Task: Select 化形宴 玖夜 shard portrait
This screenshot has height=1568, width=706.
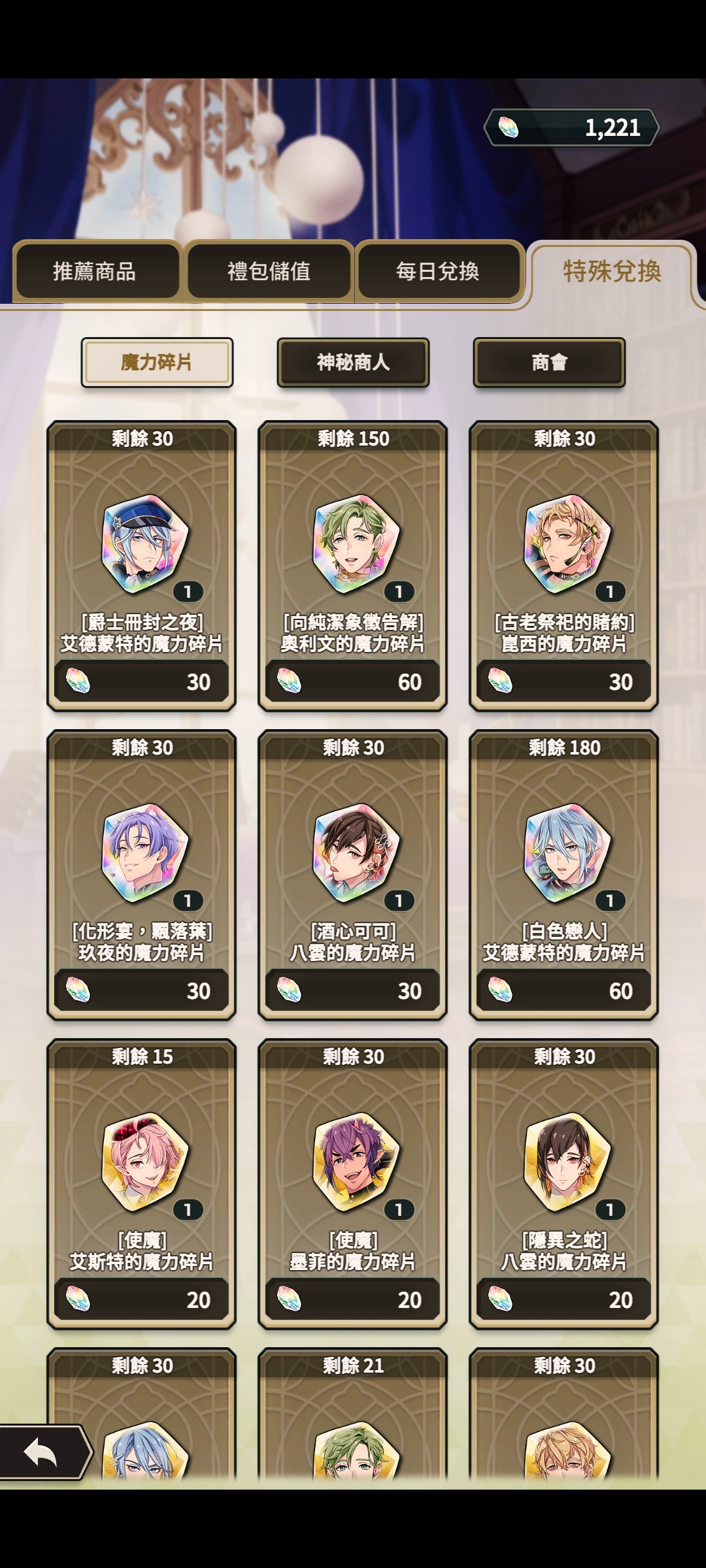Action: (144, 853)
